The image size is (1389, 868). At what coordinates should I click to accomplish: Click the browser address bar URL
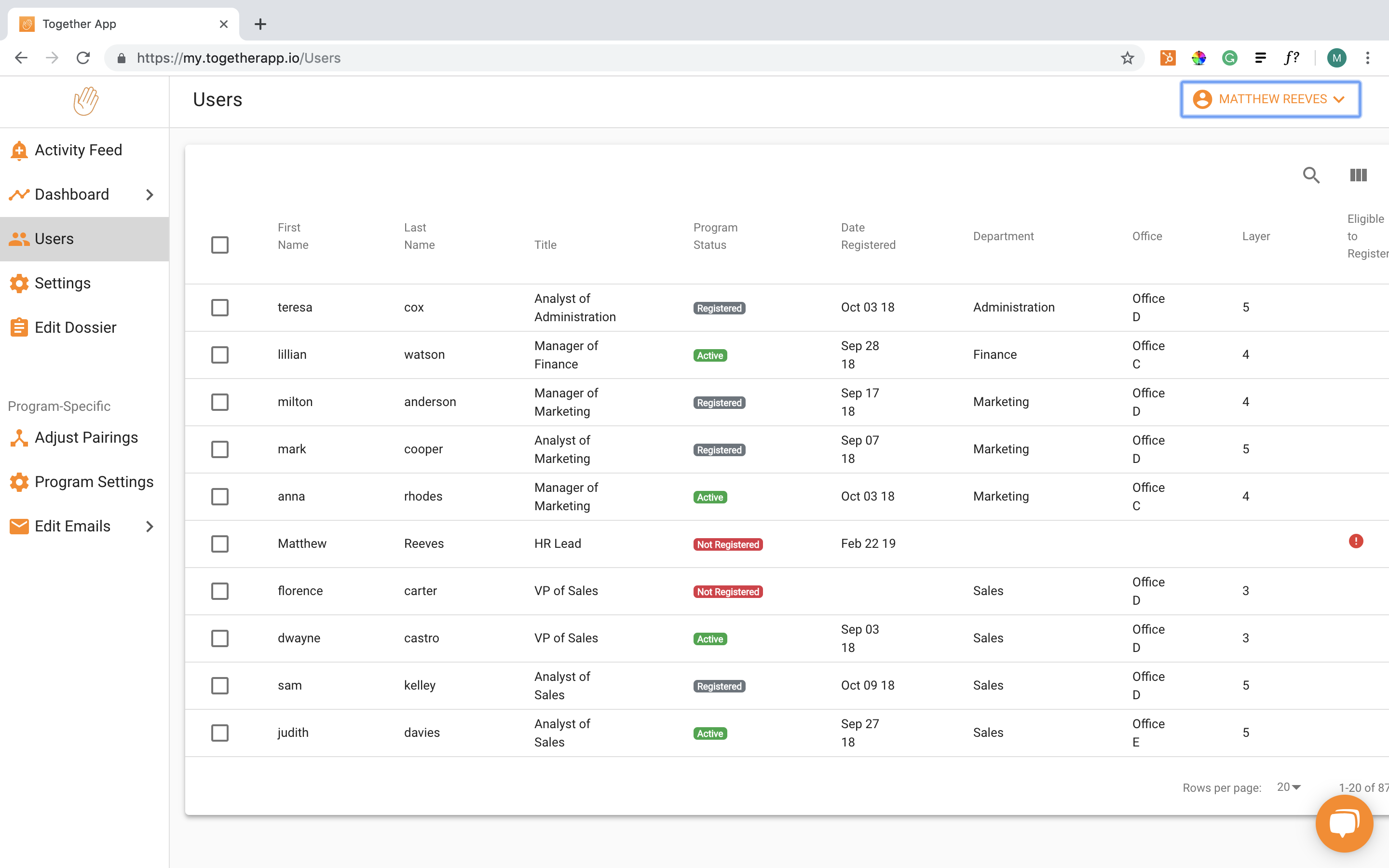click(238, 58)
